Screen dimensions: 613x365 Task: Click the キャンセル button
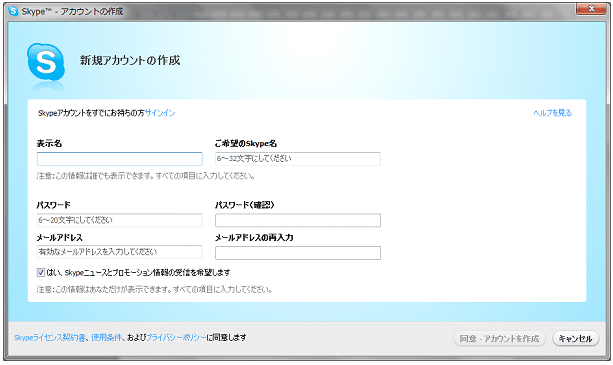click(575, 338)
